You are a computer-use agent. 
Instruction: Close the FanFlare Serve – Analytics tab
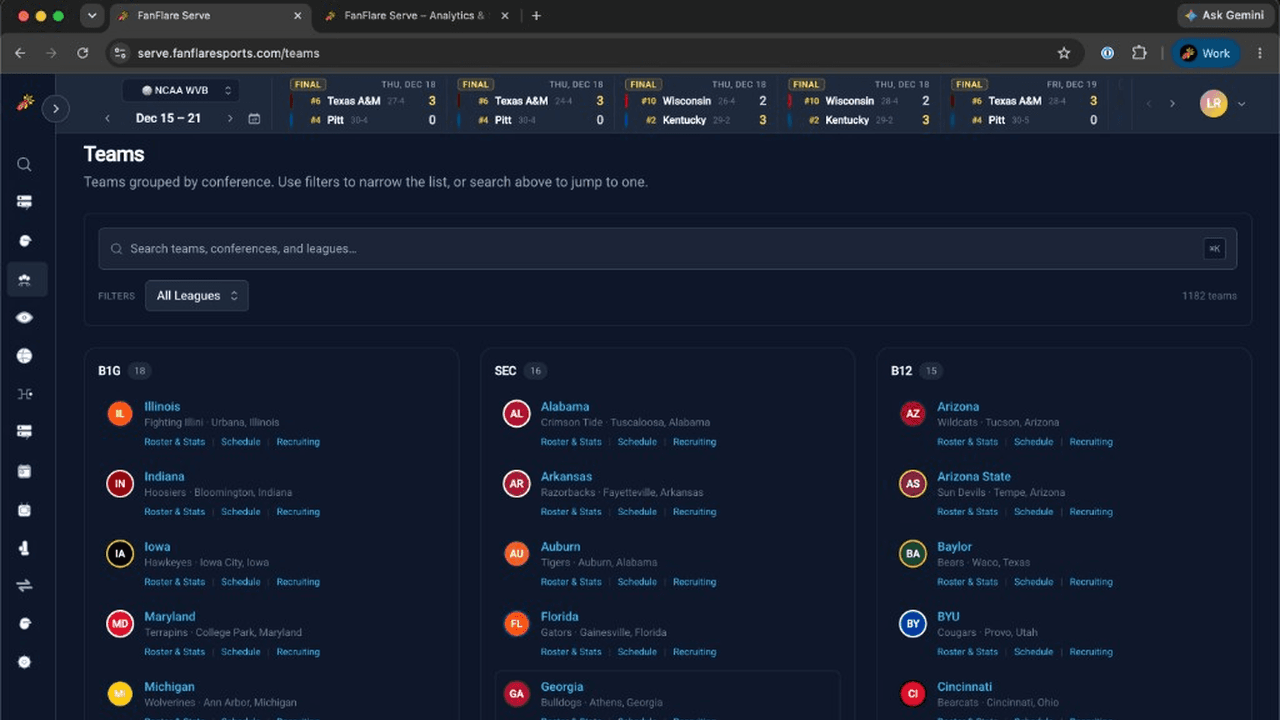click(503, 16)
